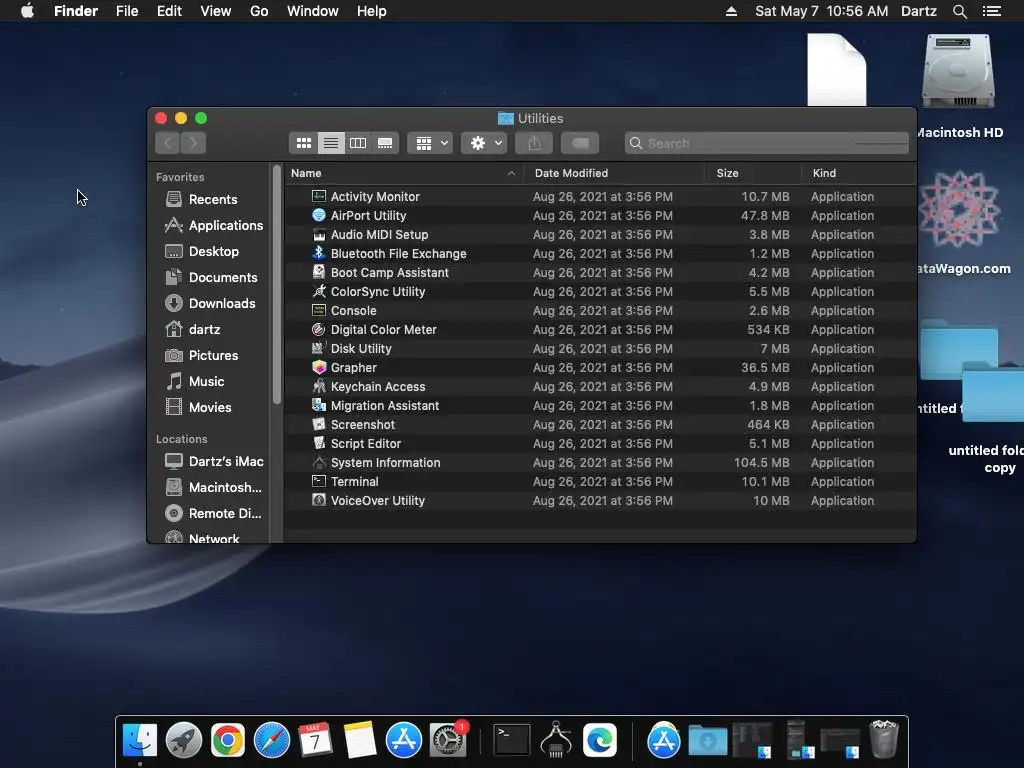Screen dimensions: 1024x768
Task: Open the Apple menu
Action: click(27, 11)
